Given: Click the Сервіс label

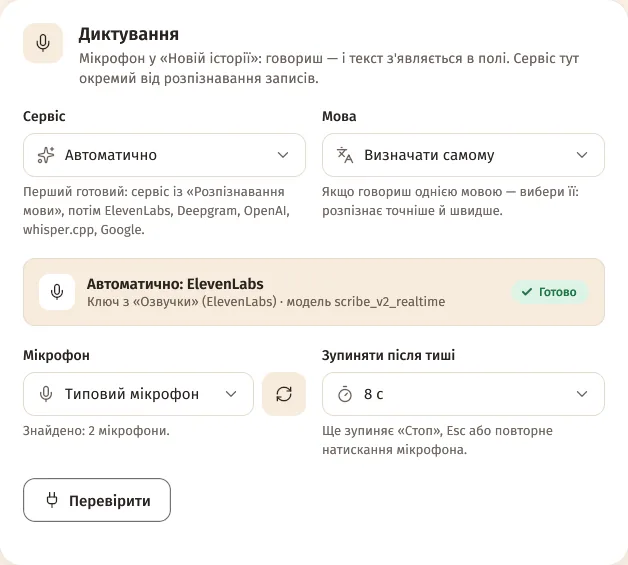Looking at the screenshot, I should click(44, 116).
